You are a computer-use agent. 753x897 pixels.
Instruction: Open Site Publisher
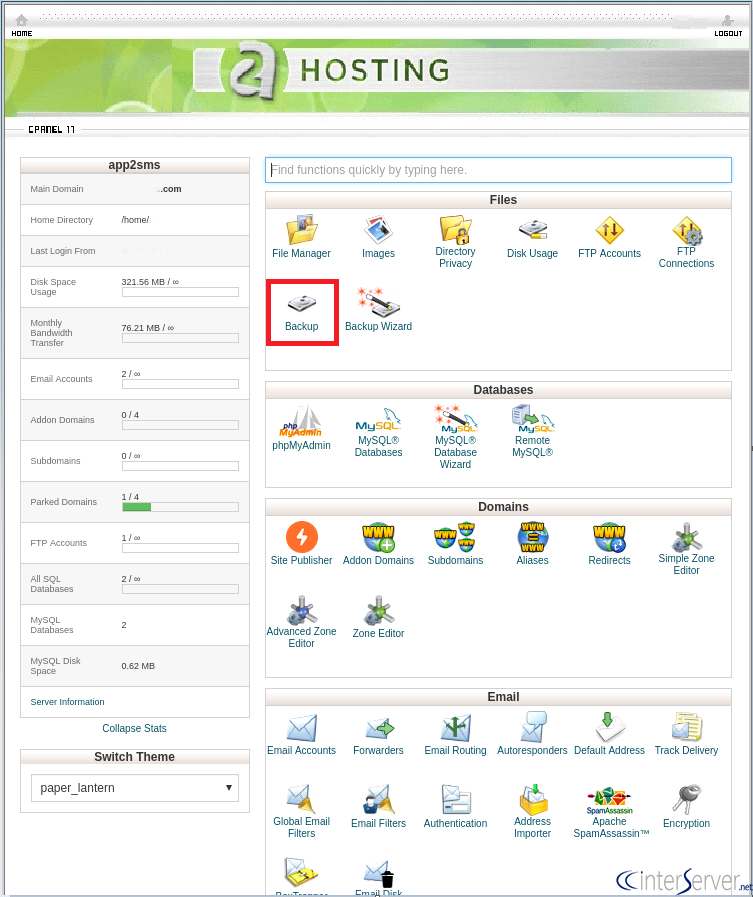tap(301, 543)
